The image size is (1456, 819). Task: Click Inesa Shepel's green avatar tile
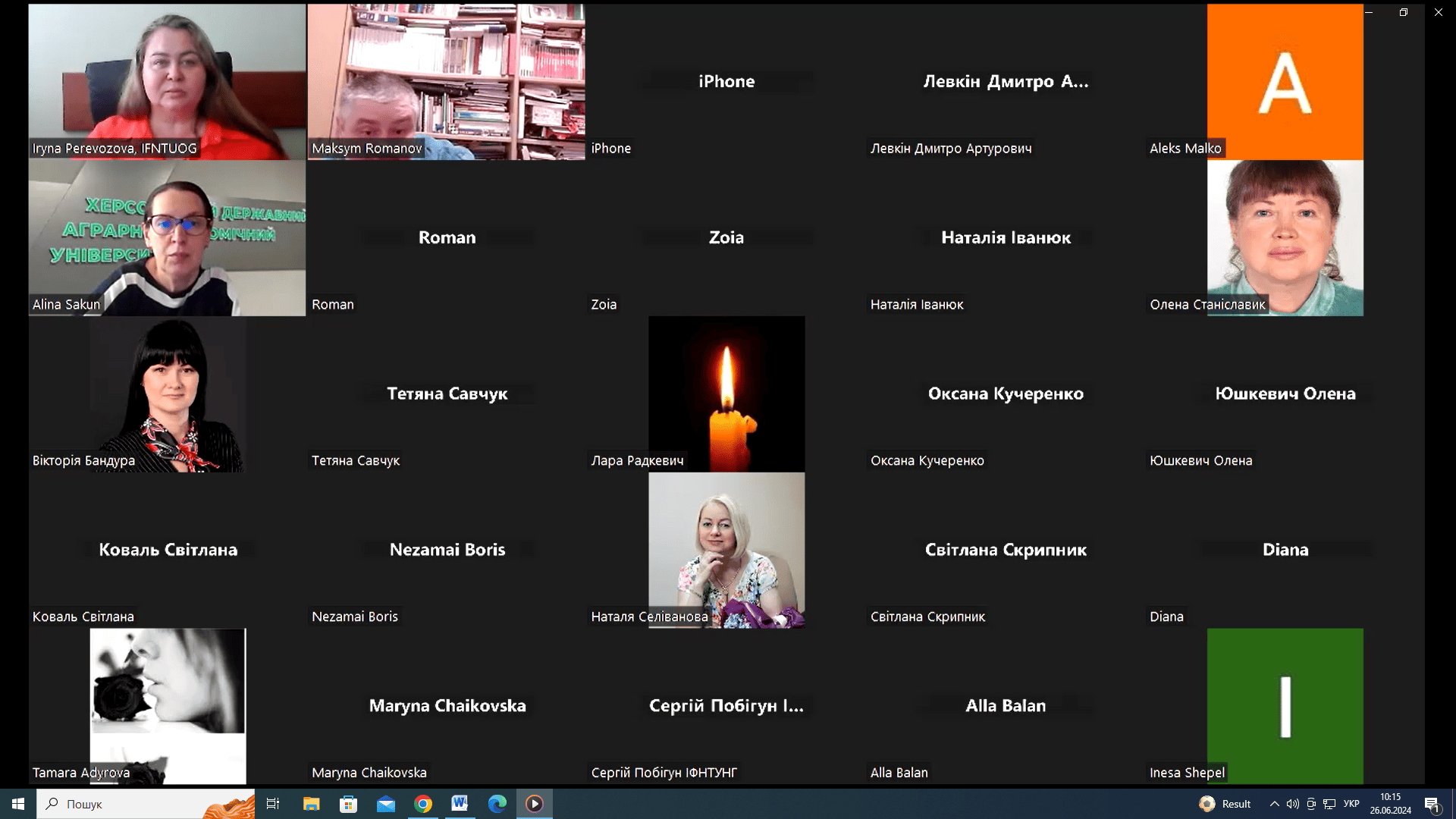pos(1285,705)
